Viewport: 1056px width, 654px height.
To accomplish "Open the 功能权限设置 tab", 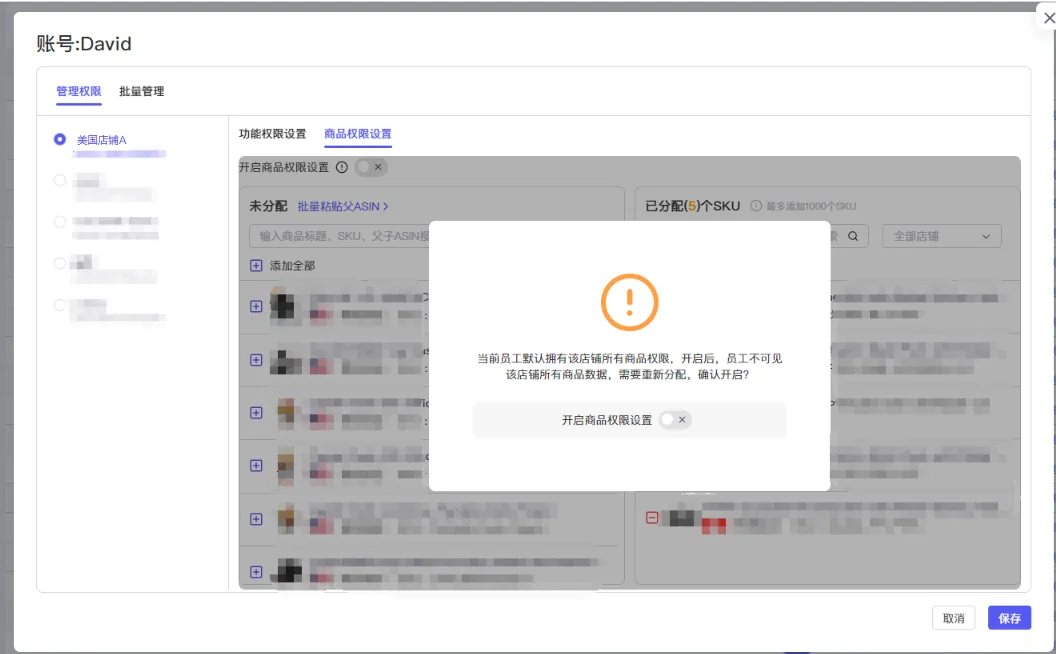I will pyautogui.click(x=272, y=133).
